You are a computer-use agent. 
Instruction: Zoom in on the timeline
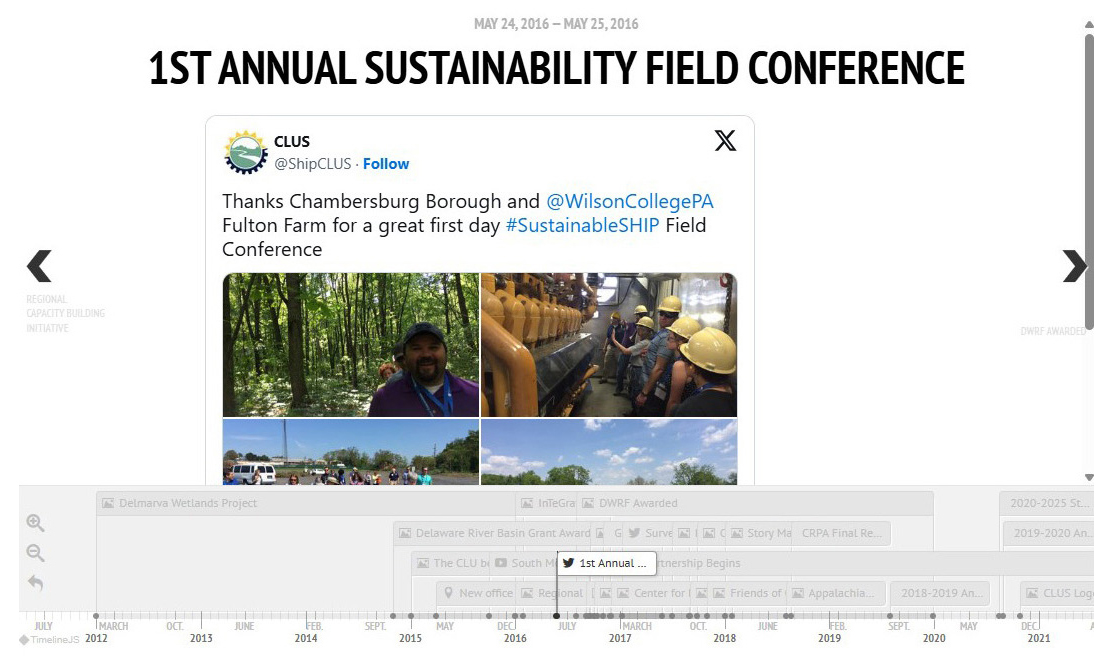(x=35, y=523)
